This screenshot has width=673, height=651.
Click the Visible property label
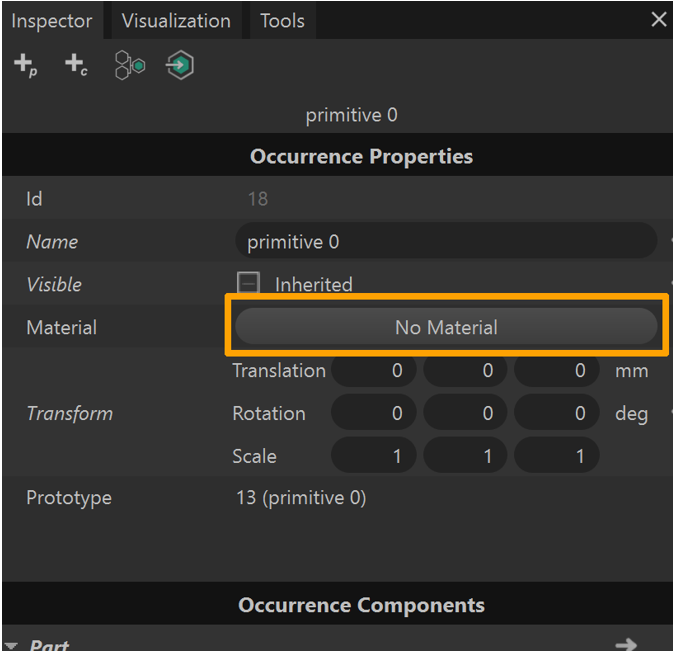click(54, 285)
